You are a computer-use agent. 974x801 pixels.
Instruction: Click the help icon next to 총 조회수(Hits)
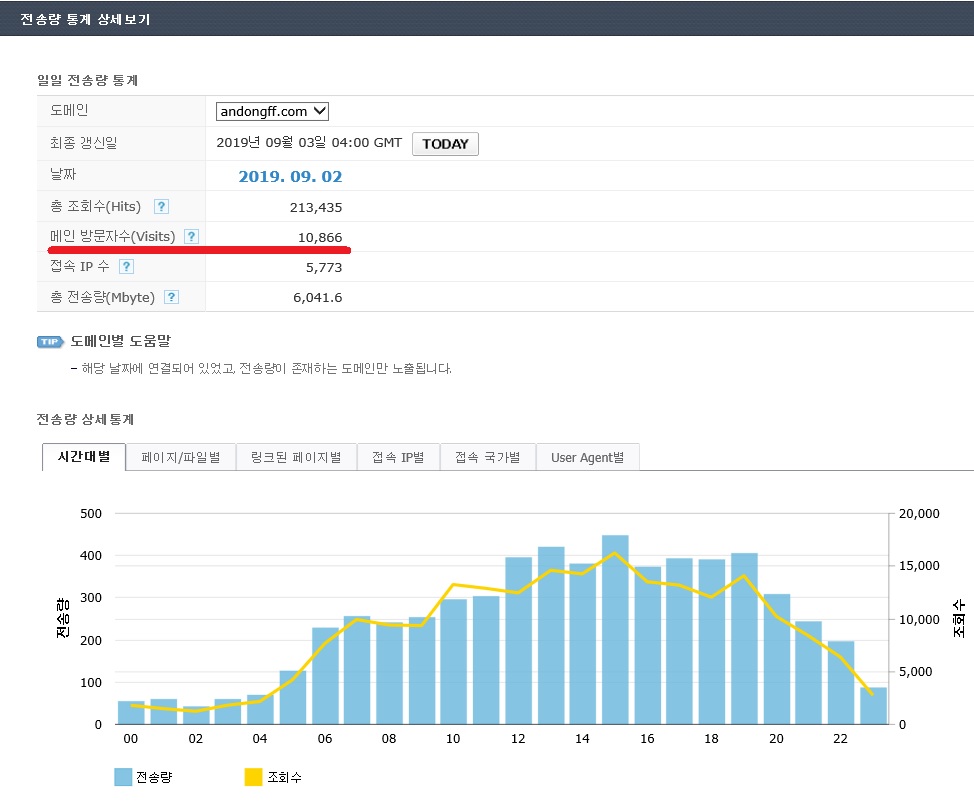(x=161, y=207)
